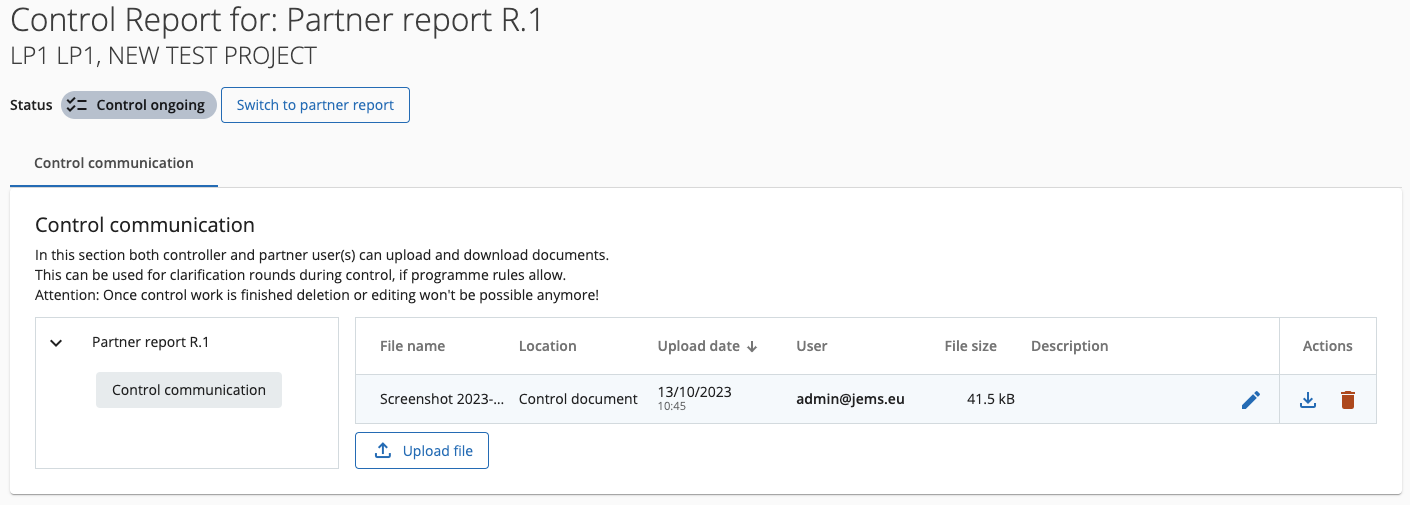The width and height of the screenshot is (1410, 505).
Task: Select Control communication in the tree
Action: pos(189,390)
